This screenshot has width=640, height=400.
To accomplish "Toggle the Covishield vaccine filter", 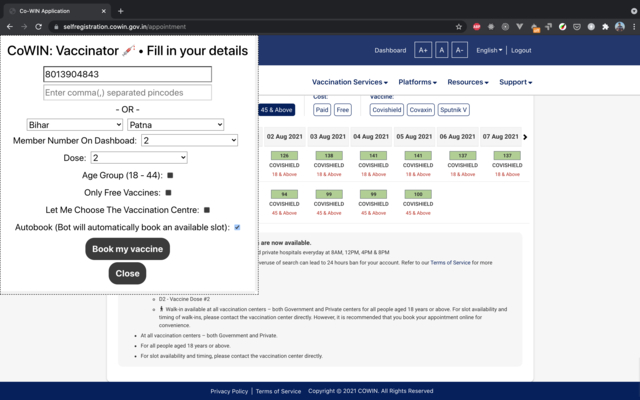I will click(387, 110).
